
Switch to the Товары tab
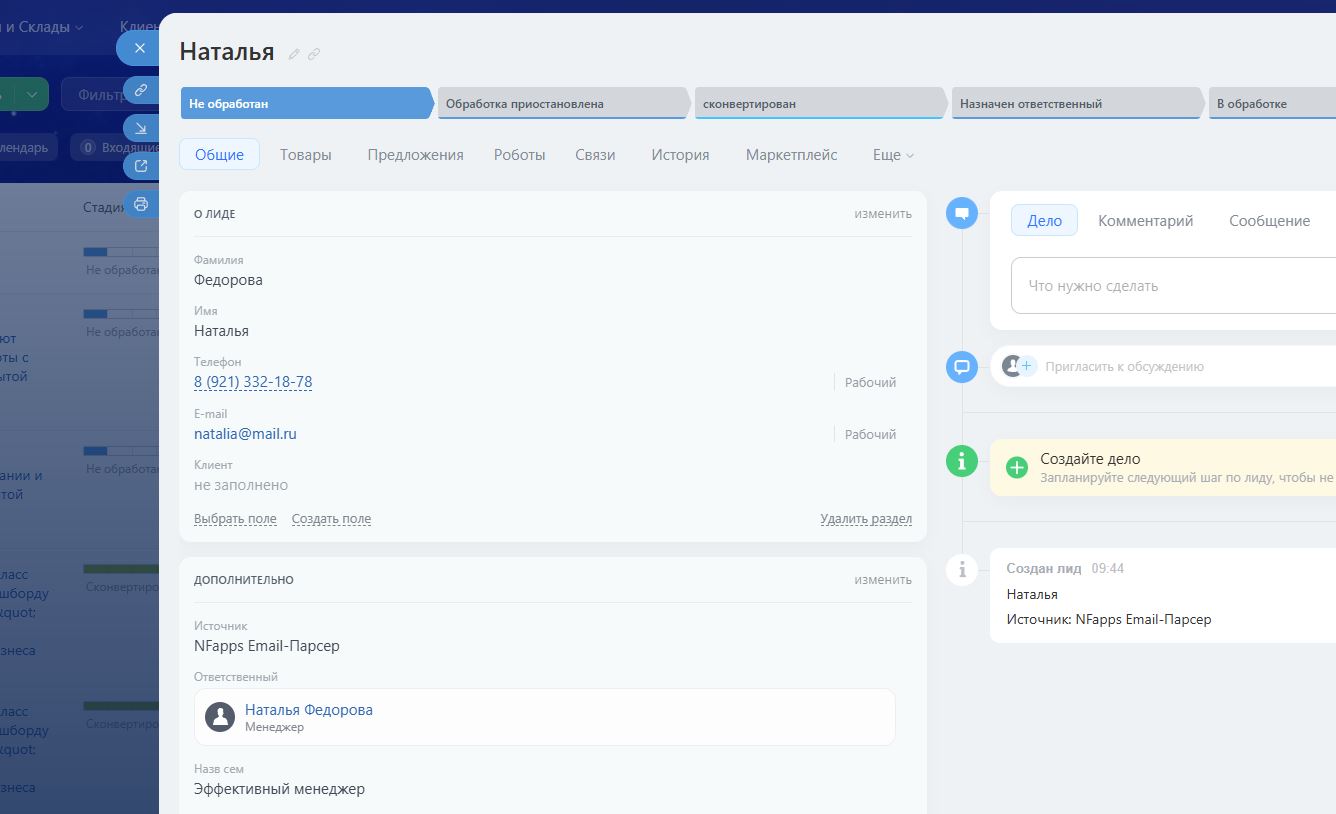point(305,155)
